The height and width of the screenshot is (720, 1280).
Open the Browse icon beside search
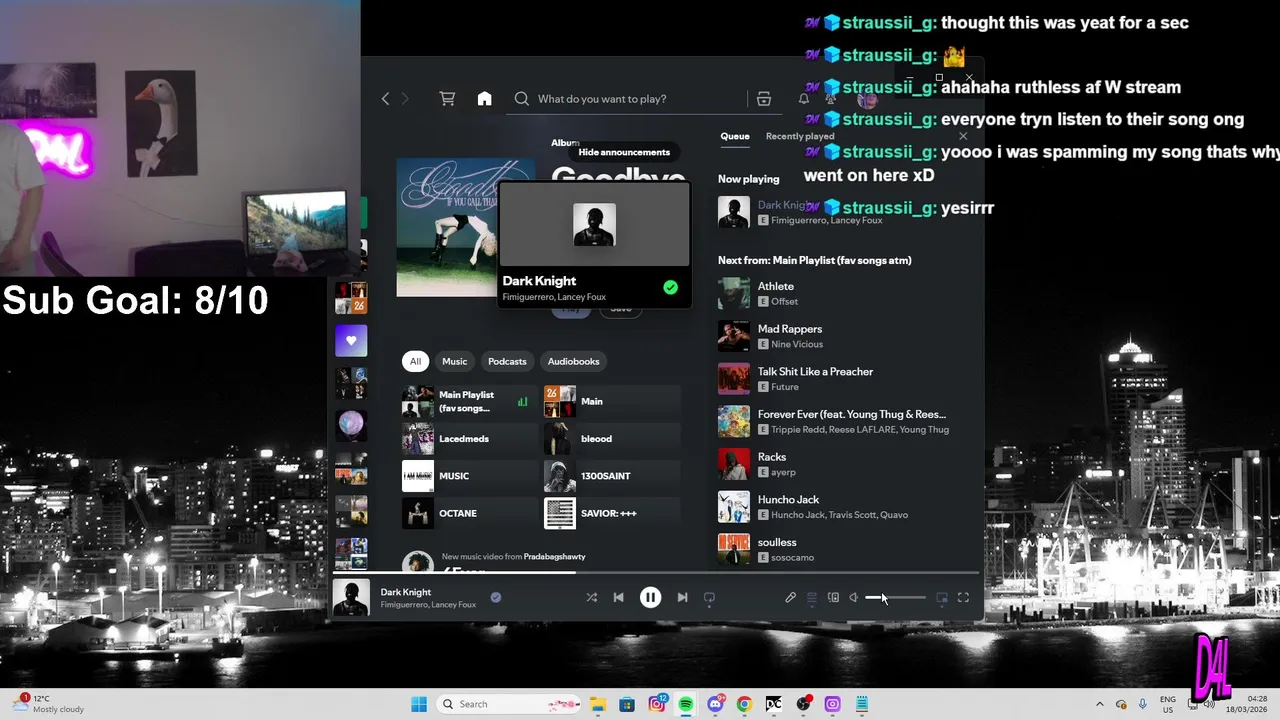pos(764,98)
